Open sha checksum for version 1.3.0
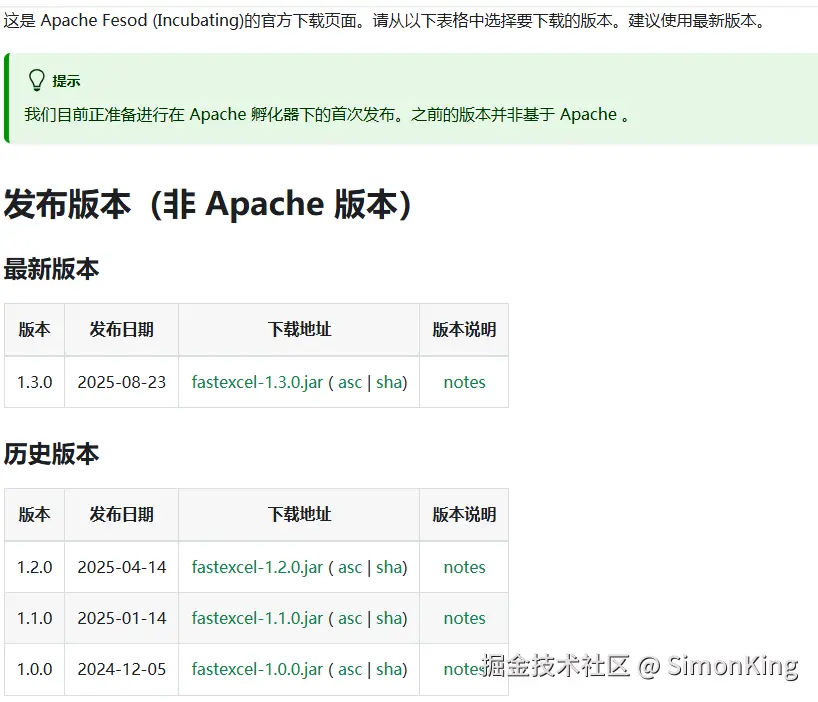Image resolution: width=818 pixels, height=702 pixels. click(x=389, y=382)
